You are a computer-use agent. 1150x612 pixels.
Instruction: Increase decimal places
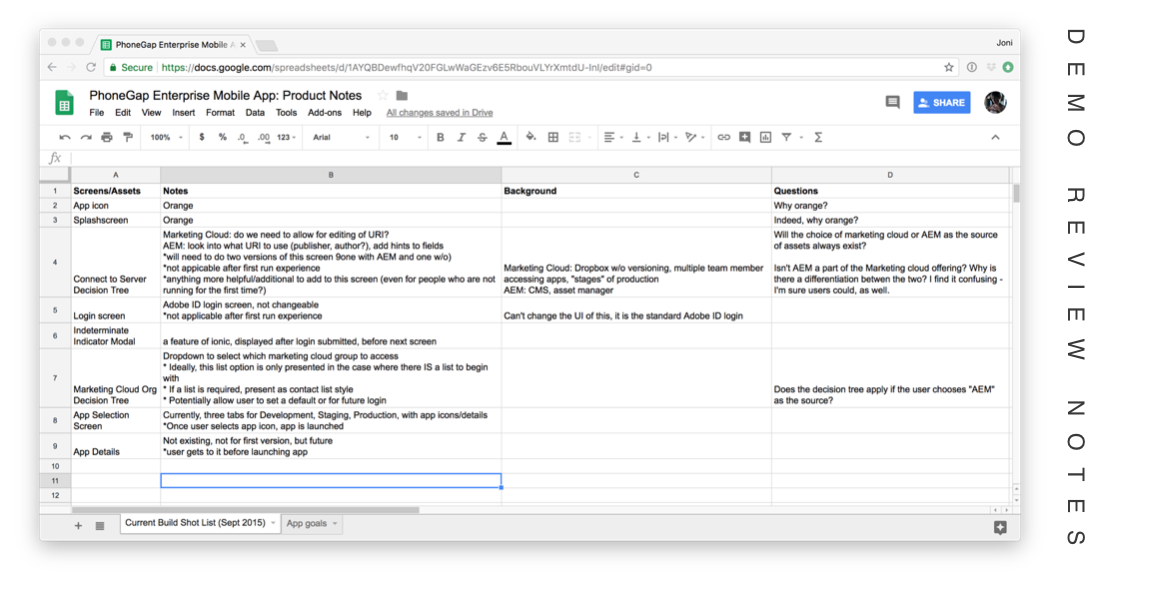tap(263, 137)
